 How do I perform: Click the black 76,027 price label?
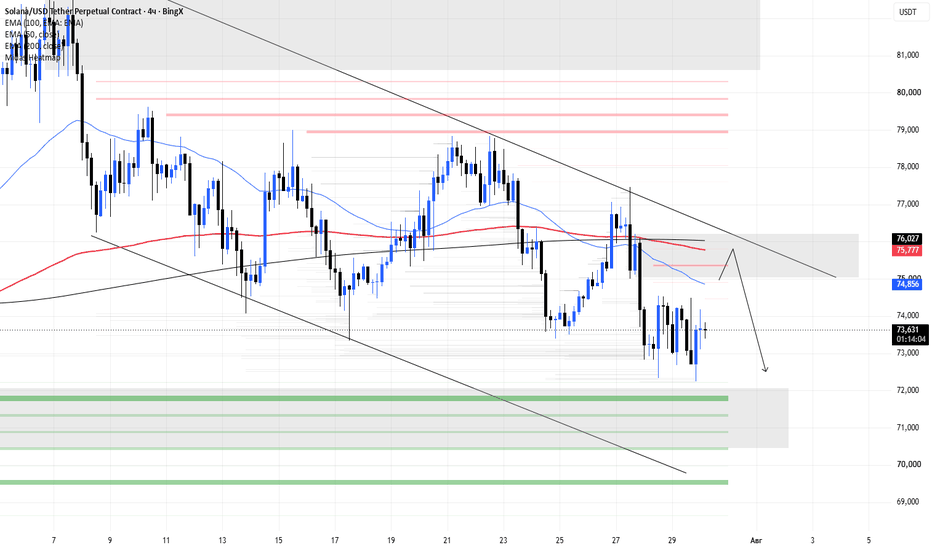coord(908,238)
